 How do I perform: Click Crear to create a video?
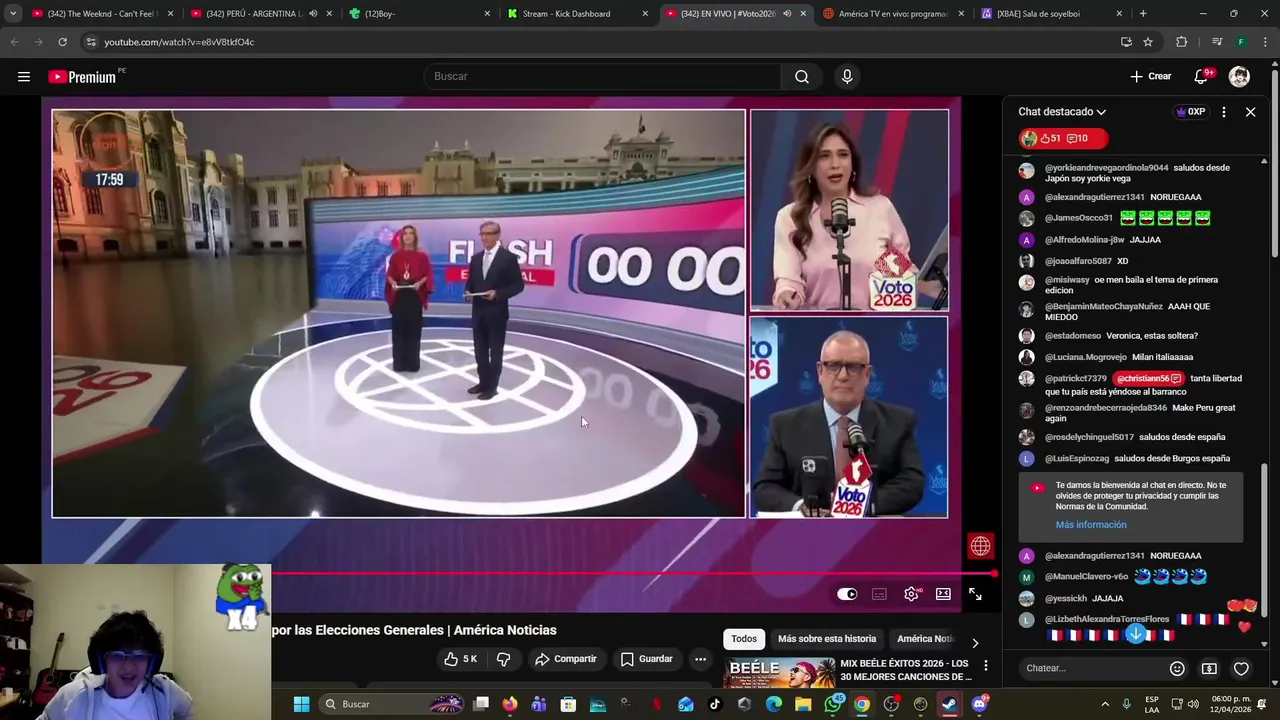[1151, 76]
